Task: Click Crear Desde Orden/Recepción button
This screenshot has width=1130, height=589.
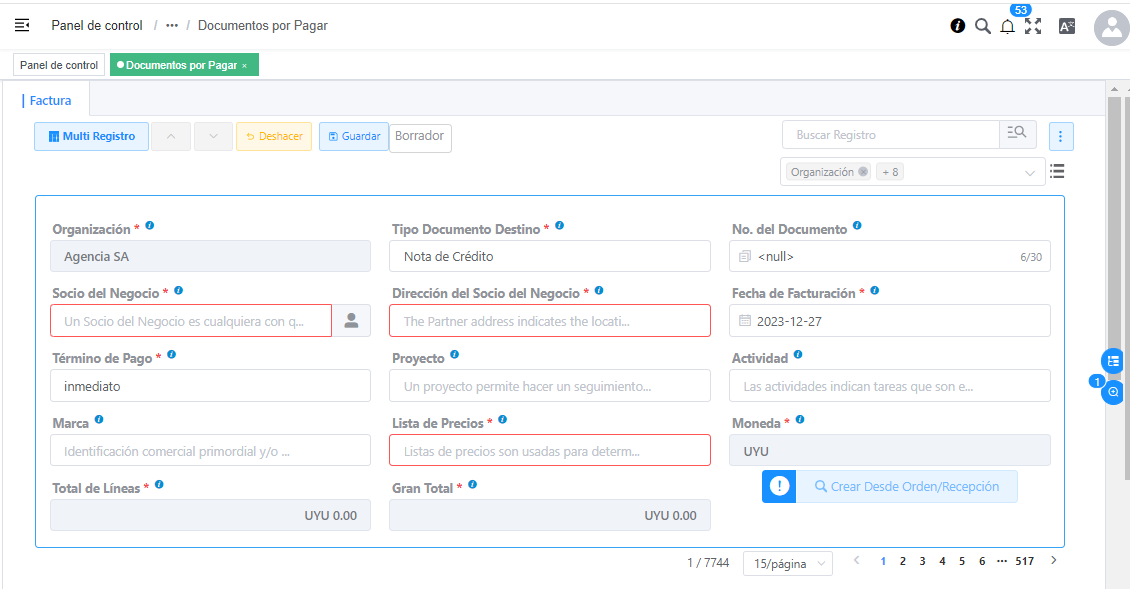Action: point(906,487)
